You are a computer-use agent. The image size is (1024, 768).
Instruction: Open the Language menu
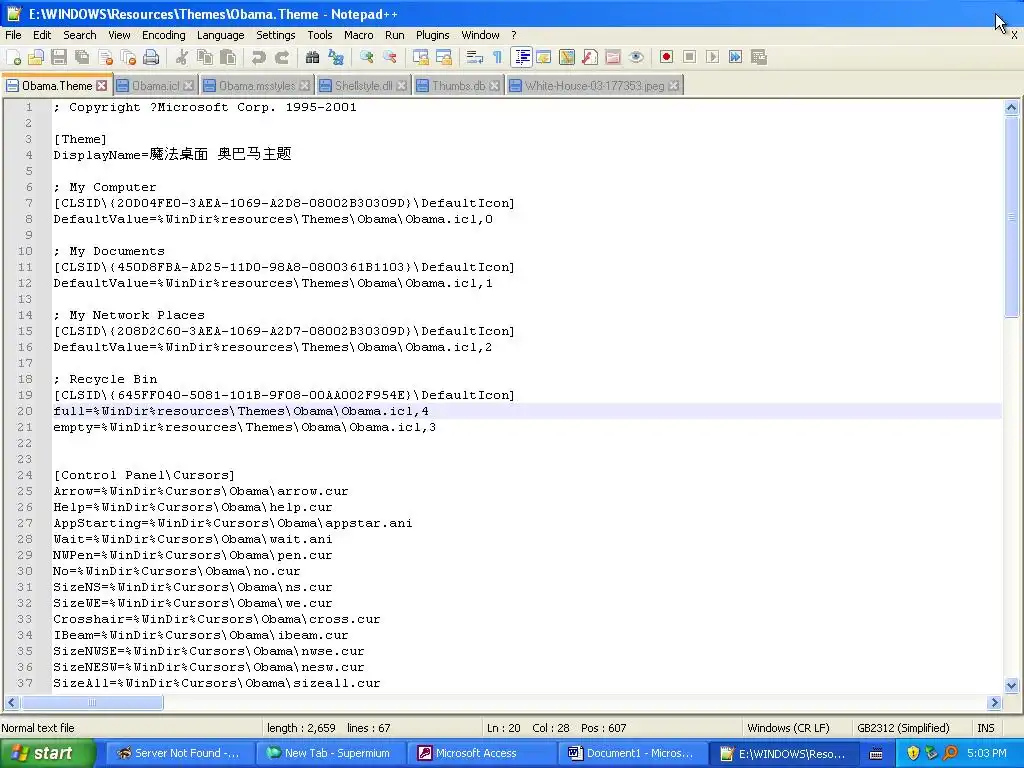[x=221, y=35]
